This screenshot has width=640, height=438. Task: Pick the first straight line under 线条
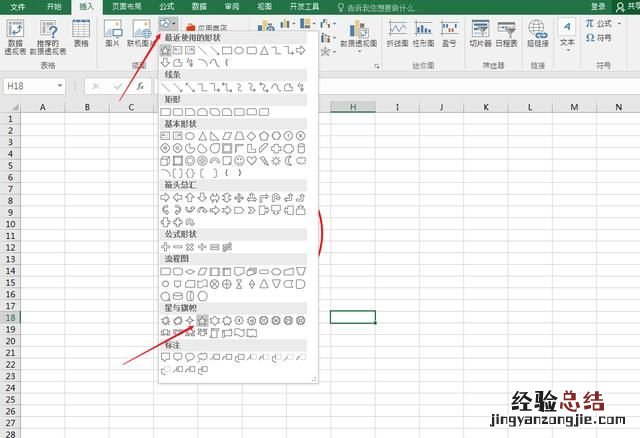[165, 87]
